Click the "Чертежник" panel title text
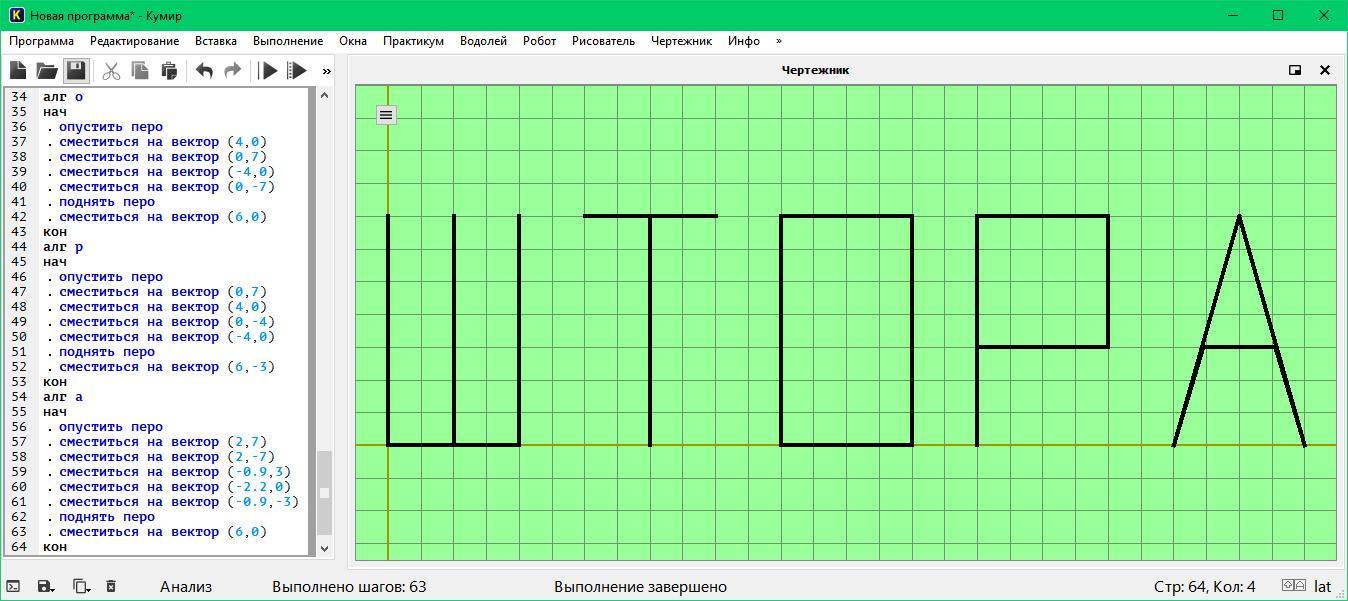Screen dimensions: 1348x601 [815, 70]
